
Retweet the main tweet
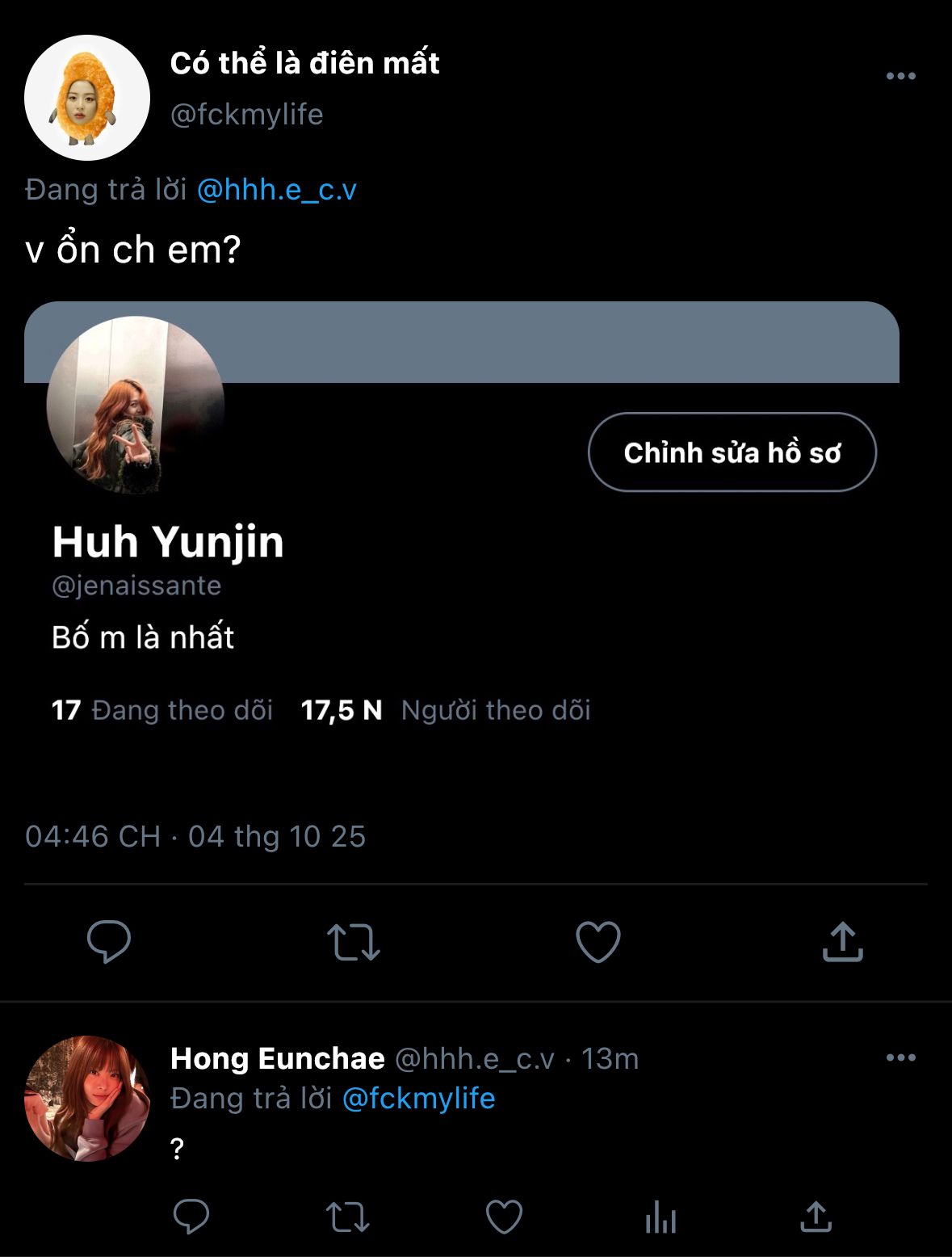tap(354, 941)
